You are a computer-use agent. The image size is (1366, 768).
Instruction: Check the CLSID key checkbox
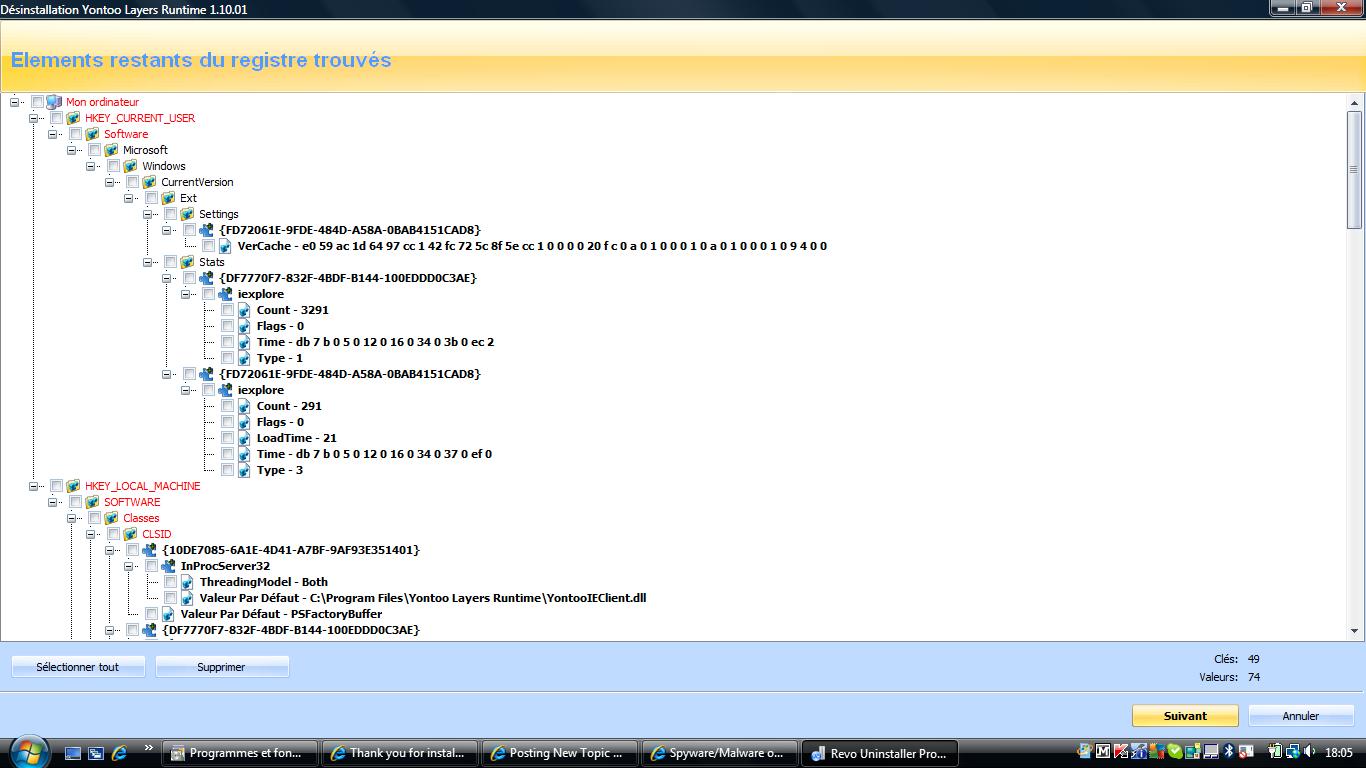point(113,534)
